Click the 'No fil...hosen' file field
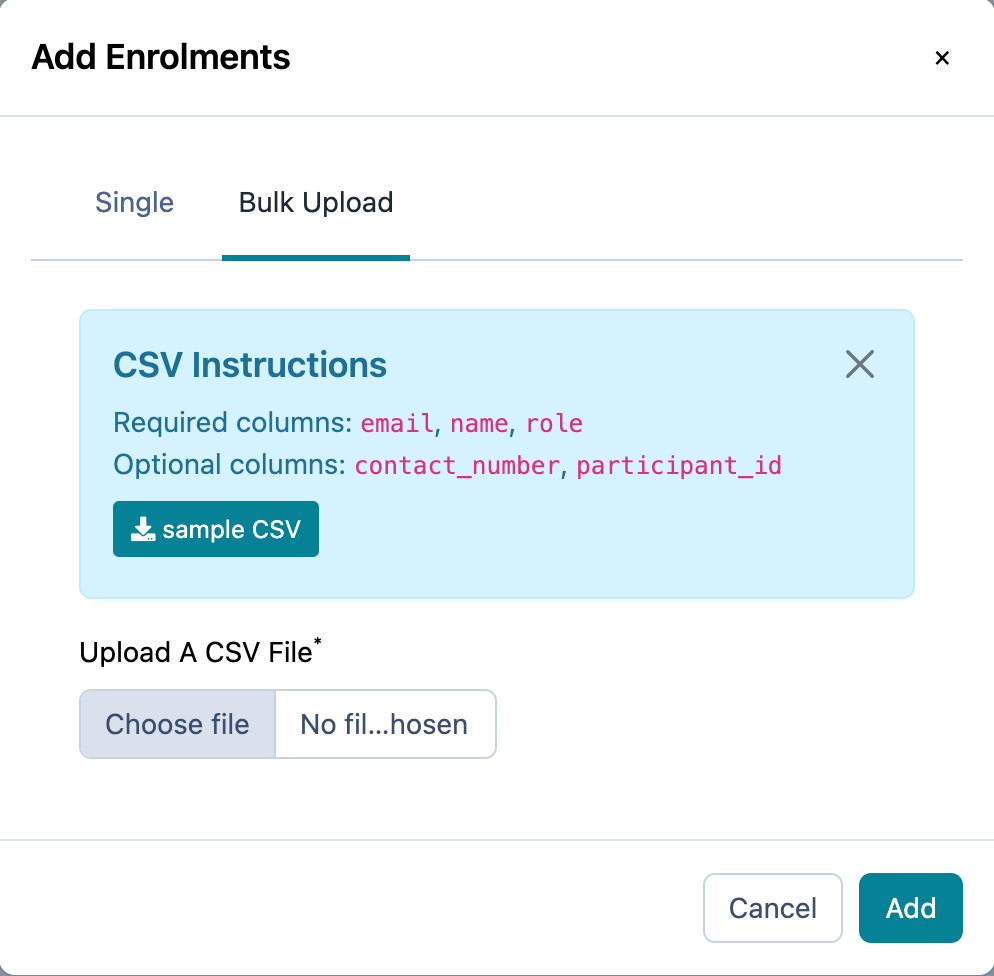Viewport: 994px width, 976px height. [x=385, y=724]
